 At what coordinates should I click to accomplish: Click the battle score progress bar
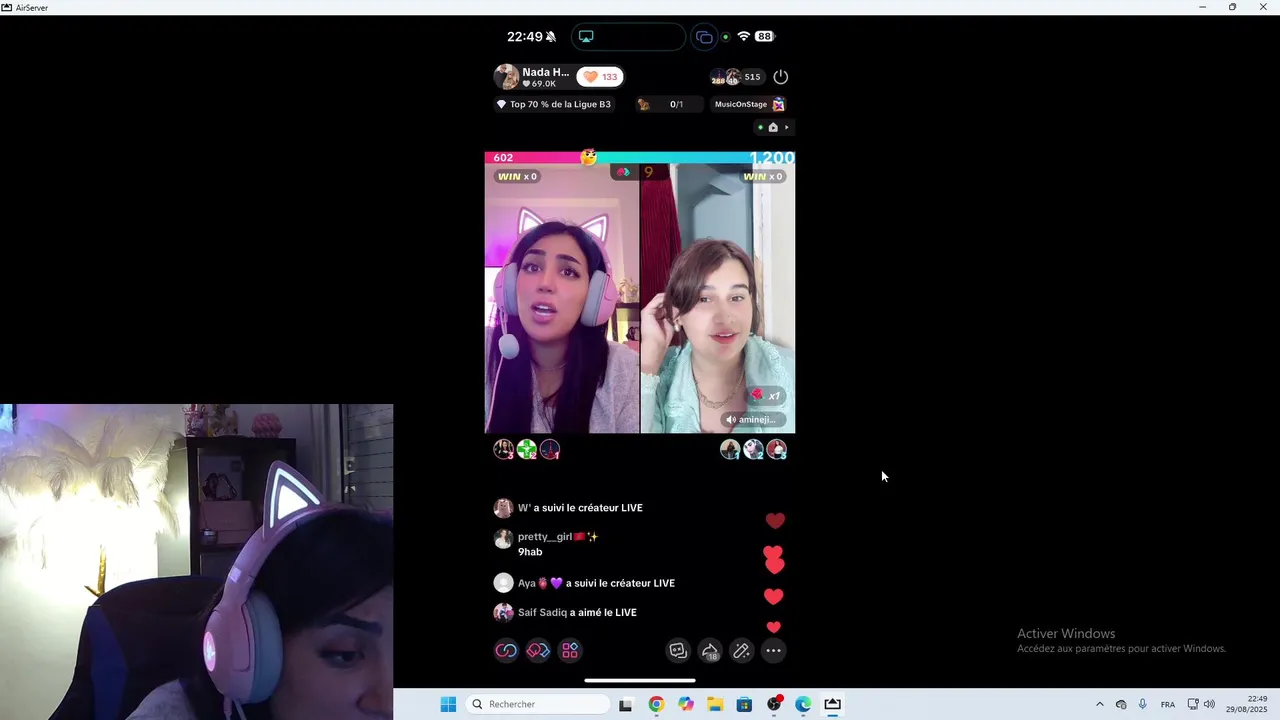coord(640,158)
